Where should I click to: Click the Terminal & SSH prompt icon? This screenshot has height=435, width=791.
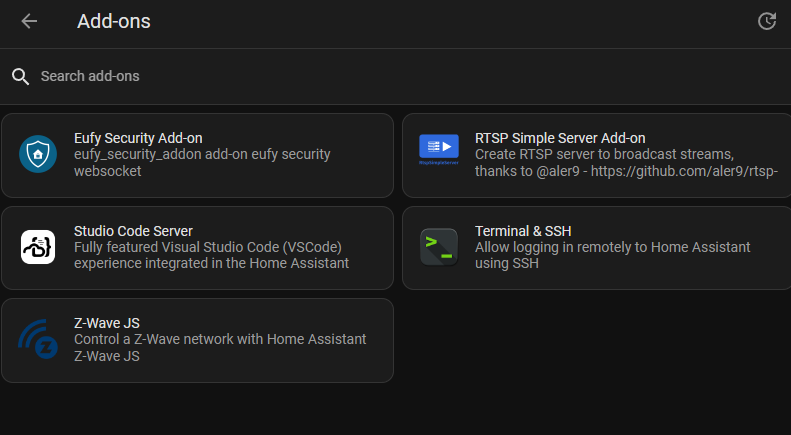click(x=439, y=247)
